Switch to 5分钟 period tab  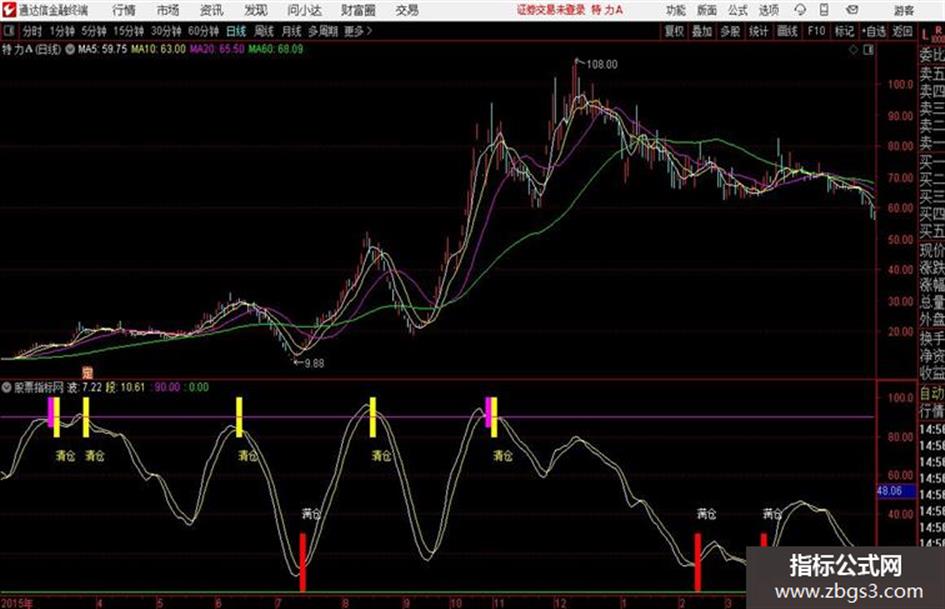pyautogui.click(x=94, y=31)
